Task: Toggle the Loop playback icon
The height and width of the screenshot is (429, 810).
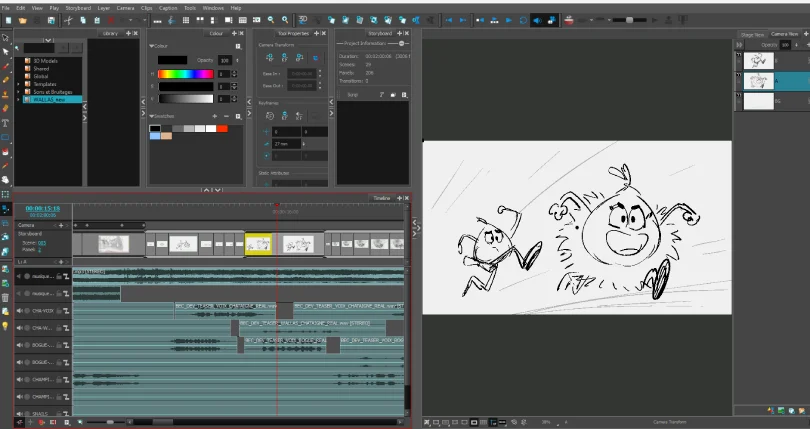Action: pos(523,20)
